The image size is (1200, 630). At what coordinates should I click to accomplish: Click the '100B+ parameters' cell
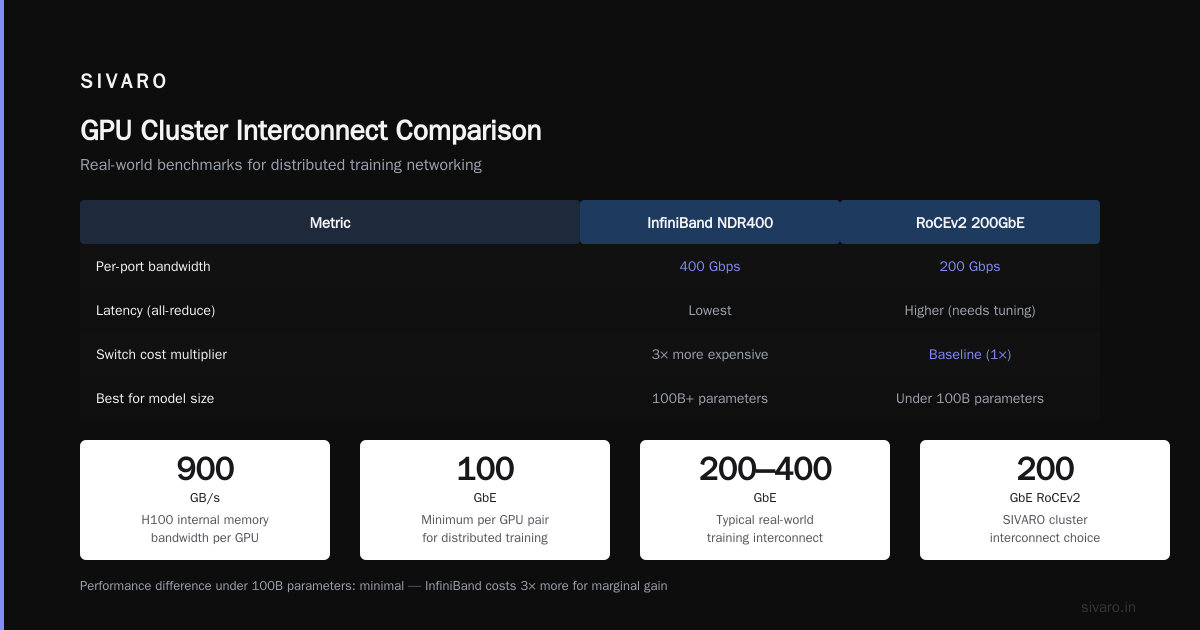(x=710, y=399)
